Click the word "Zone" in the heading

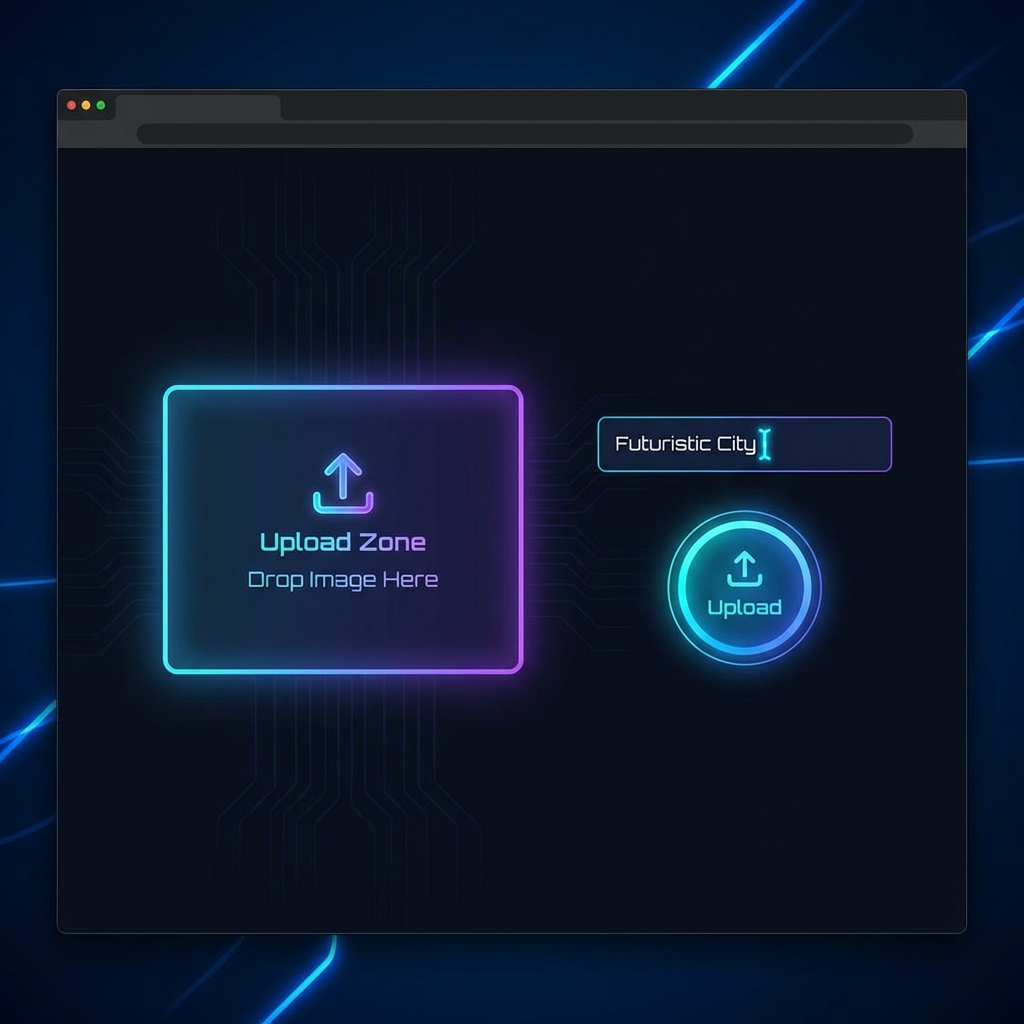click(392, 542)
